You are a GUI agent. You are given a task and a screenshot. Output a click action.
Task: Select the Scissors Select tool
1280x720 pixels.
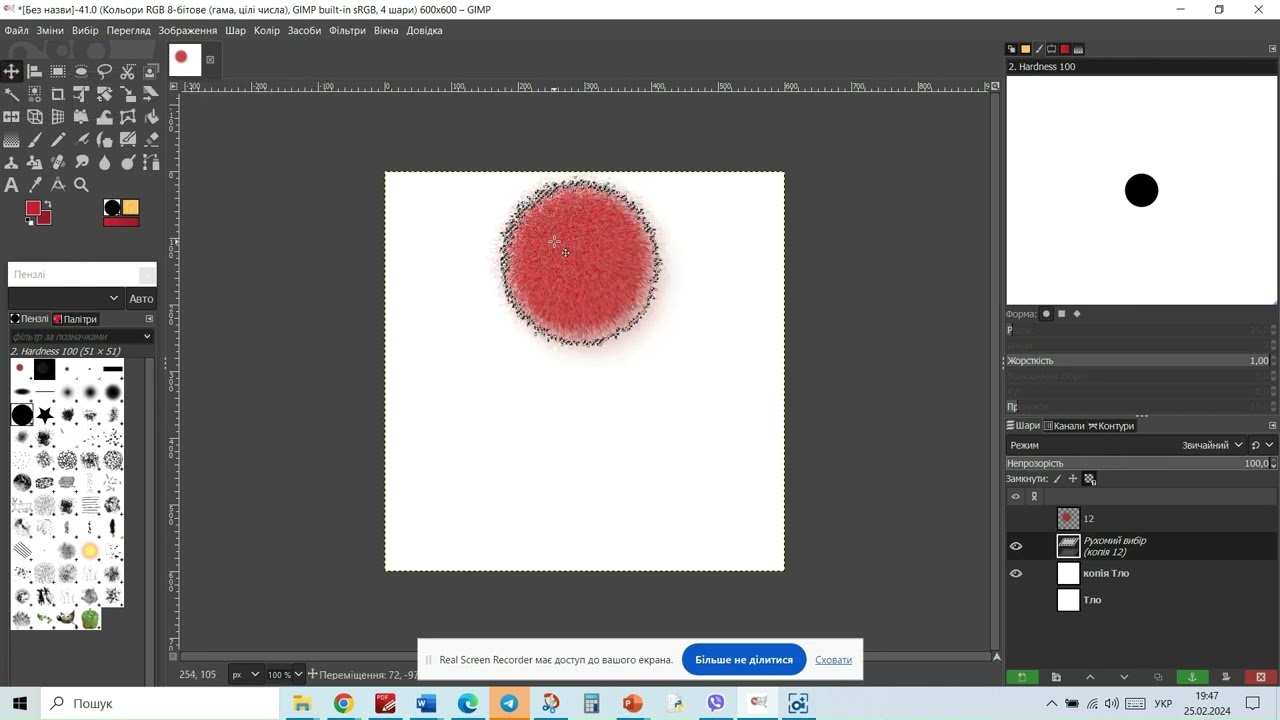(128, 71)
